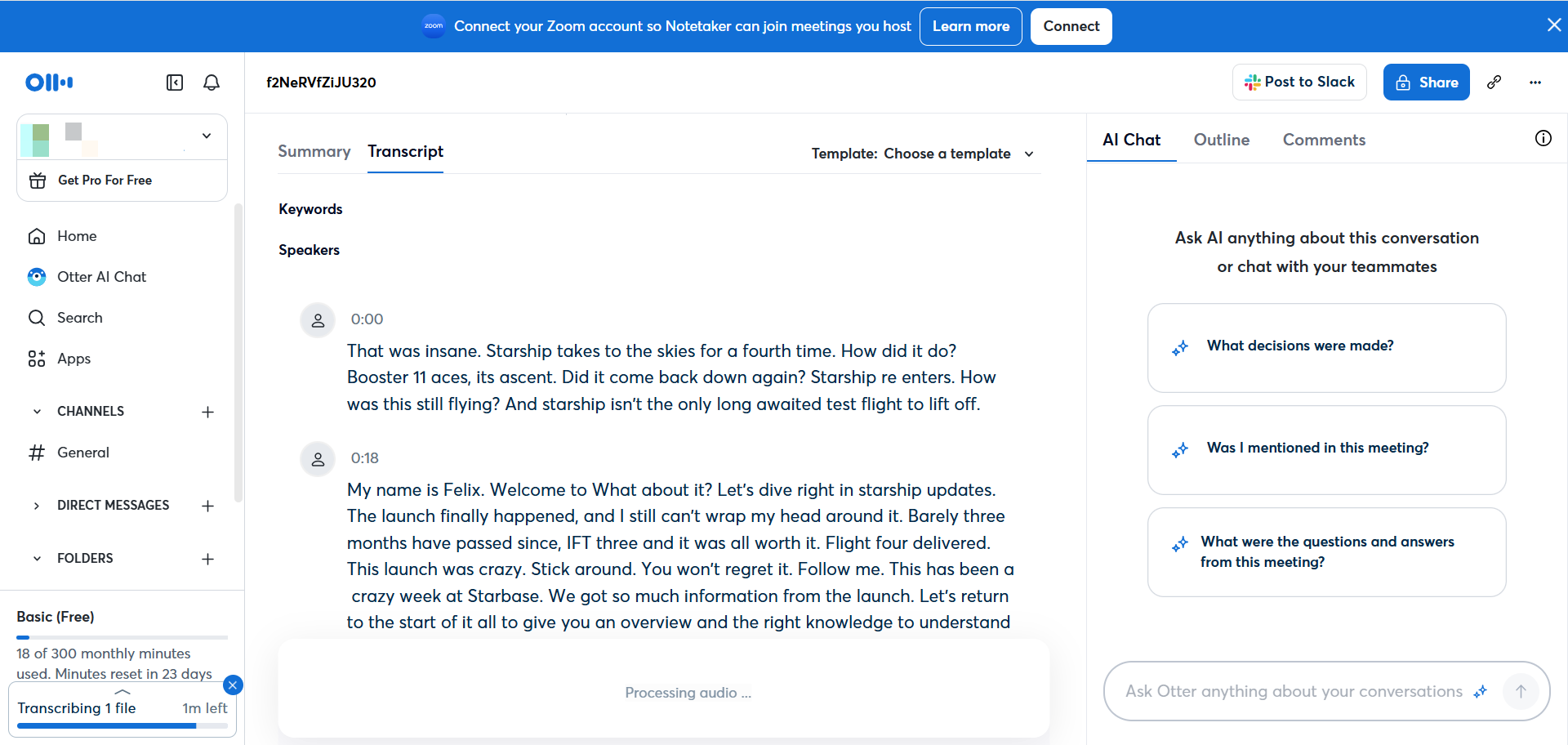The width and height of the screenshot is (1568, 745).
Task: Click the speaker avatar at timestamp 0:00
Action: click(x=318, y=319)
